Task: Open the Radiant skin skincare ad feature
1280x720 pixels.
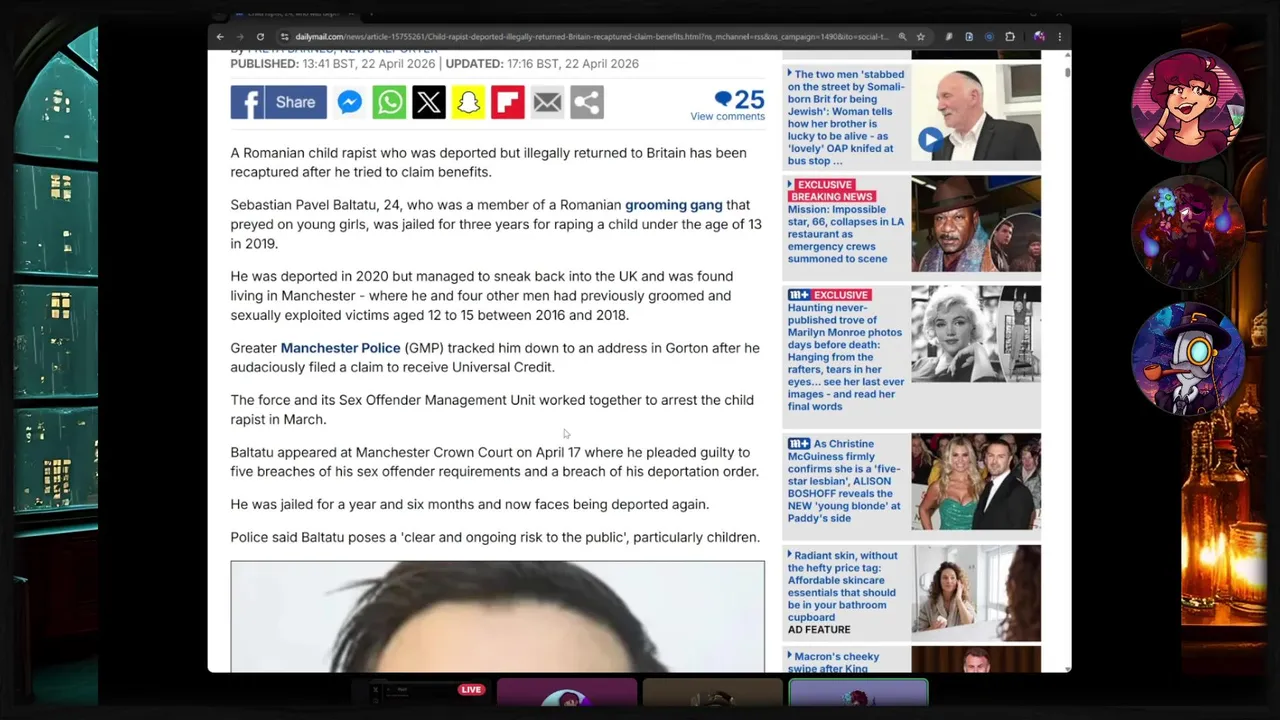Action: pos(843,586)
